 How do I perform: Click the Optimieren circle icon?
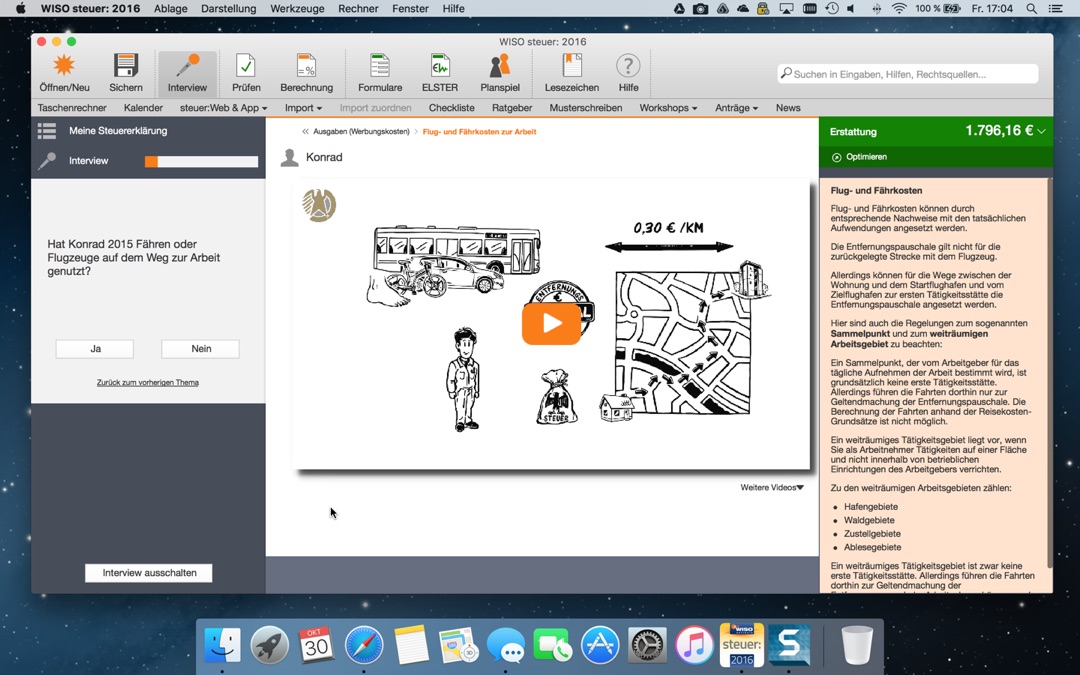pos(836,157)
